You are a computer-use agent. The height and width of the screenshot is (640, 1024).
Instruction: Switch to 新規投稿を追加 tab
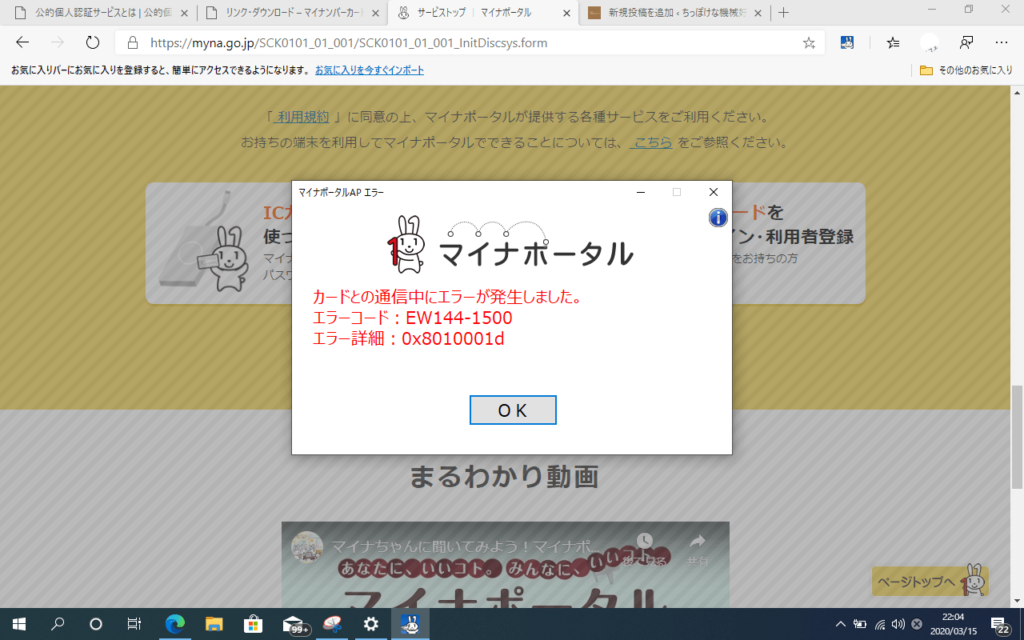(x=674, y=13)
